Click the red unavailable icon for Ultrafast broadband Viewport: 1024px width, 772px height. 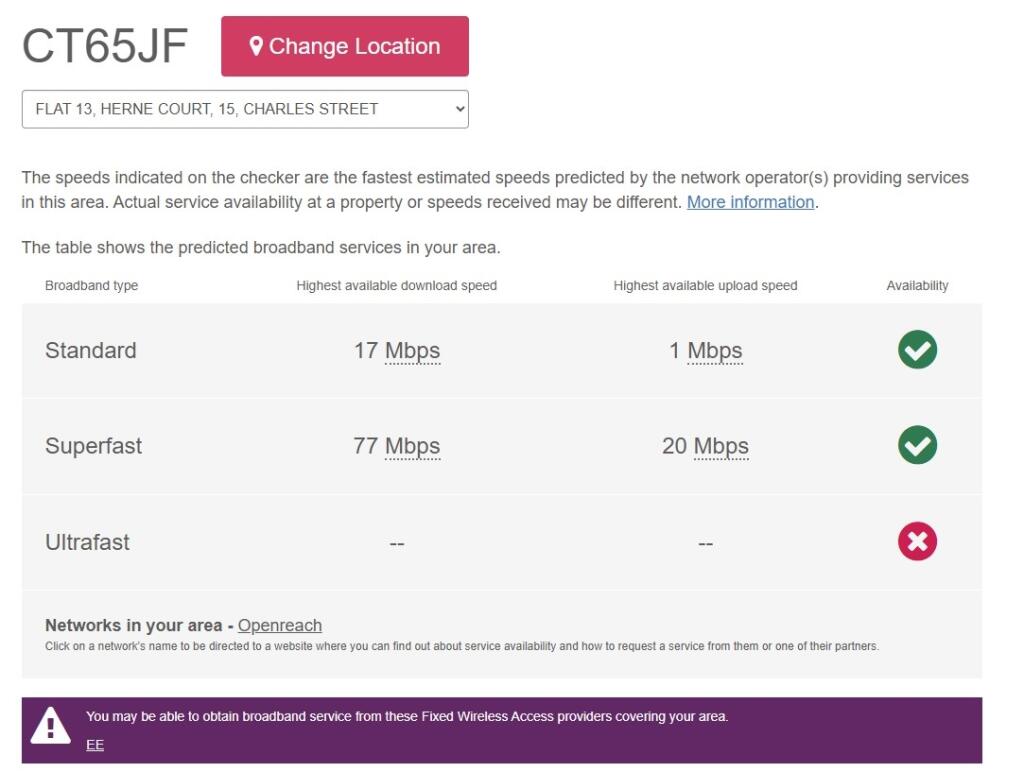click(917, 541)
